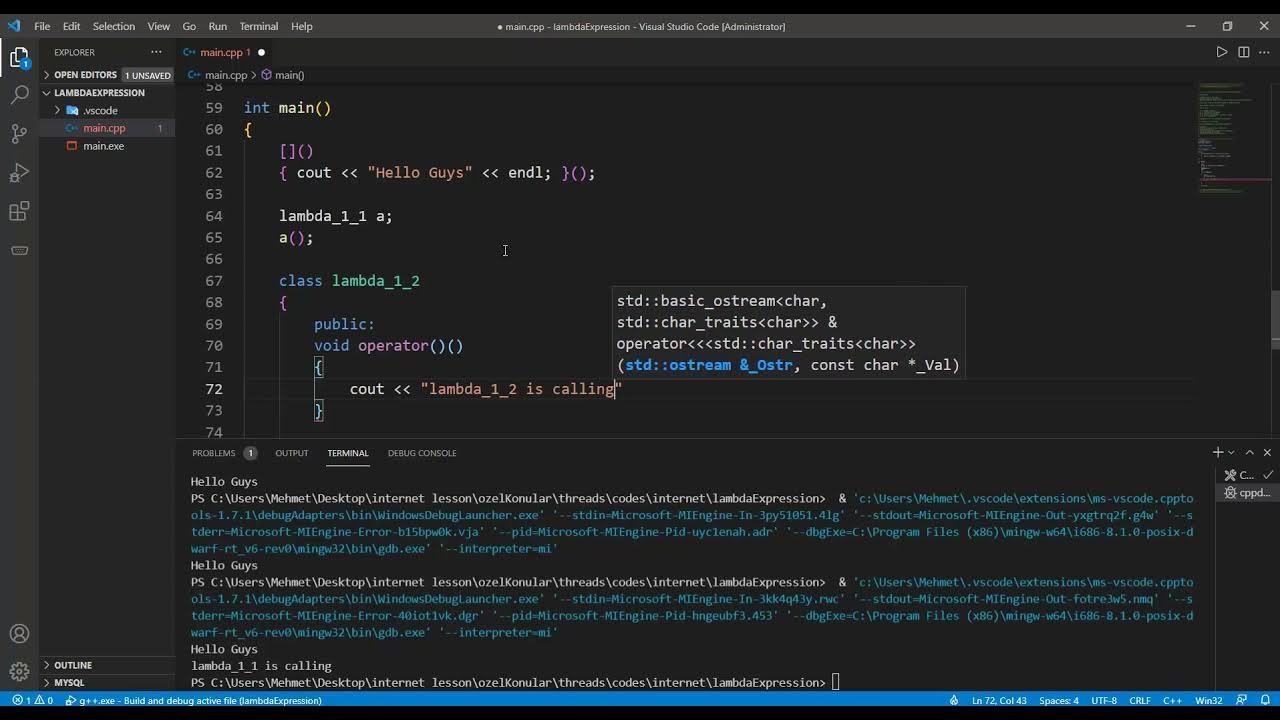Click the Run file play button
The height and width of the screenshot is (720, 1280).
(x=1221, y=52)
